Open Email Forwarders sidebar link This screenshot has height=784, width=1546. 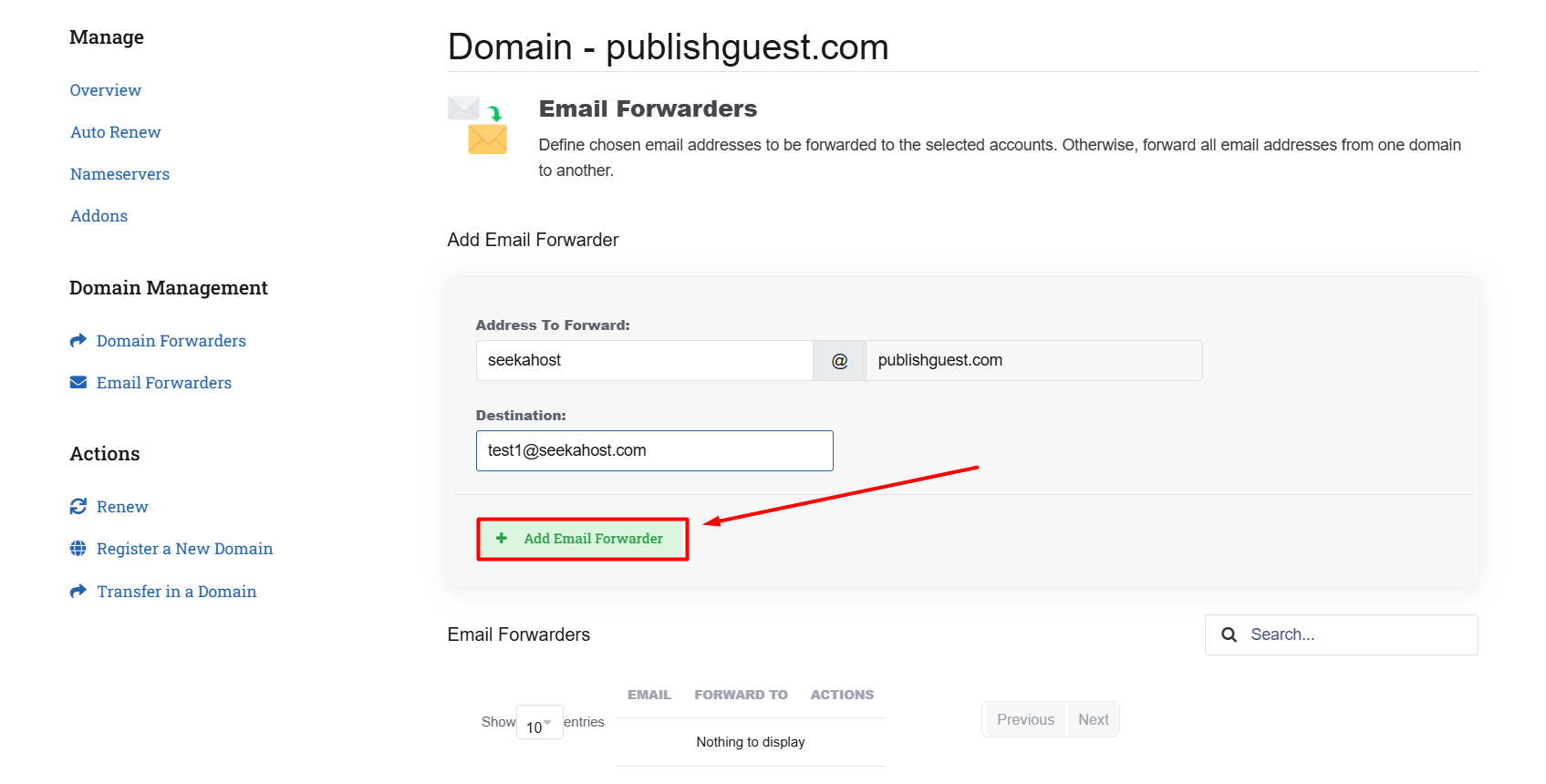(x=164, y=383)
